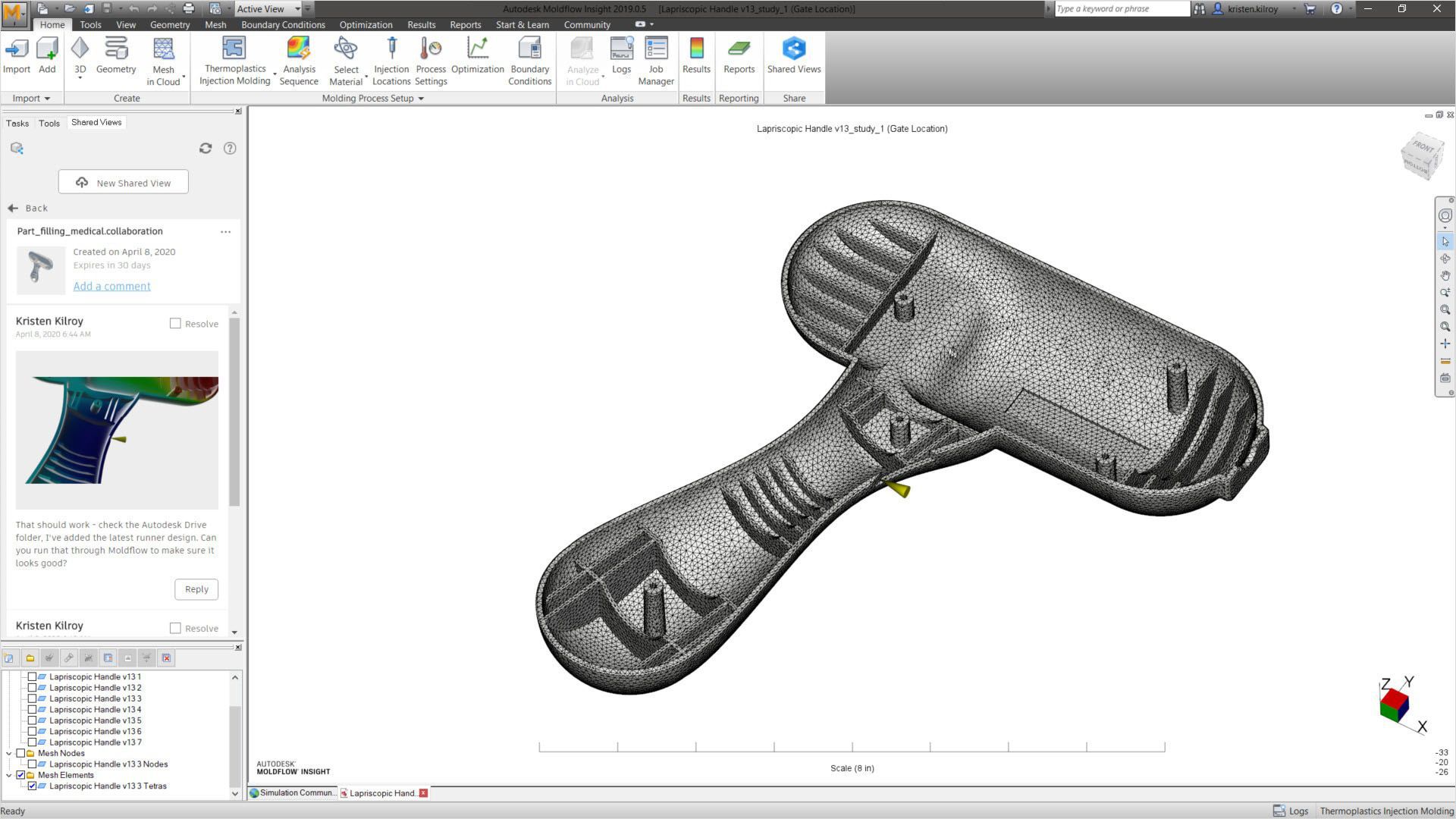Select the Pan tool on the right sidebar
Screen dimensions: 1456x819
[x=1445, y=275]
